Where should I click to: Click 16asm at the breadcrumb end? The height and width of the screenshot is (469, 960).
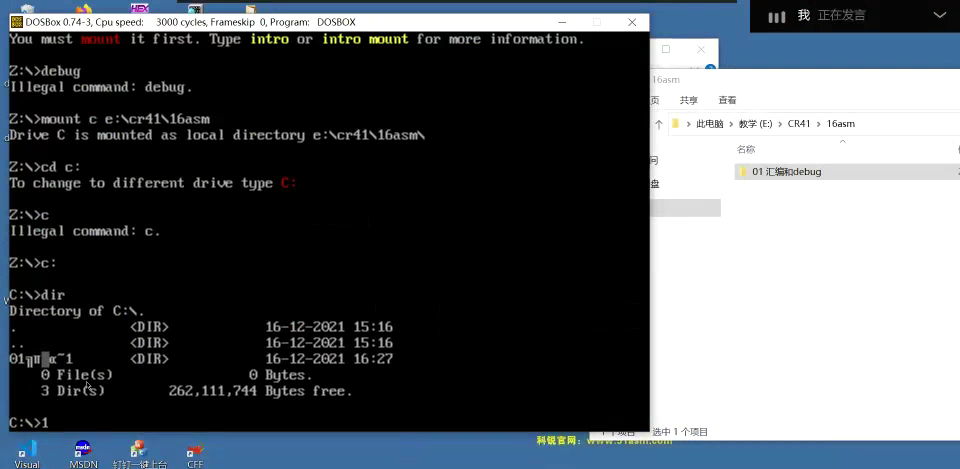(x=841, y=124)
